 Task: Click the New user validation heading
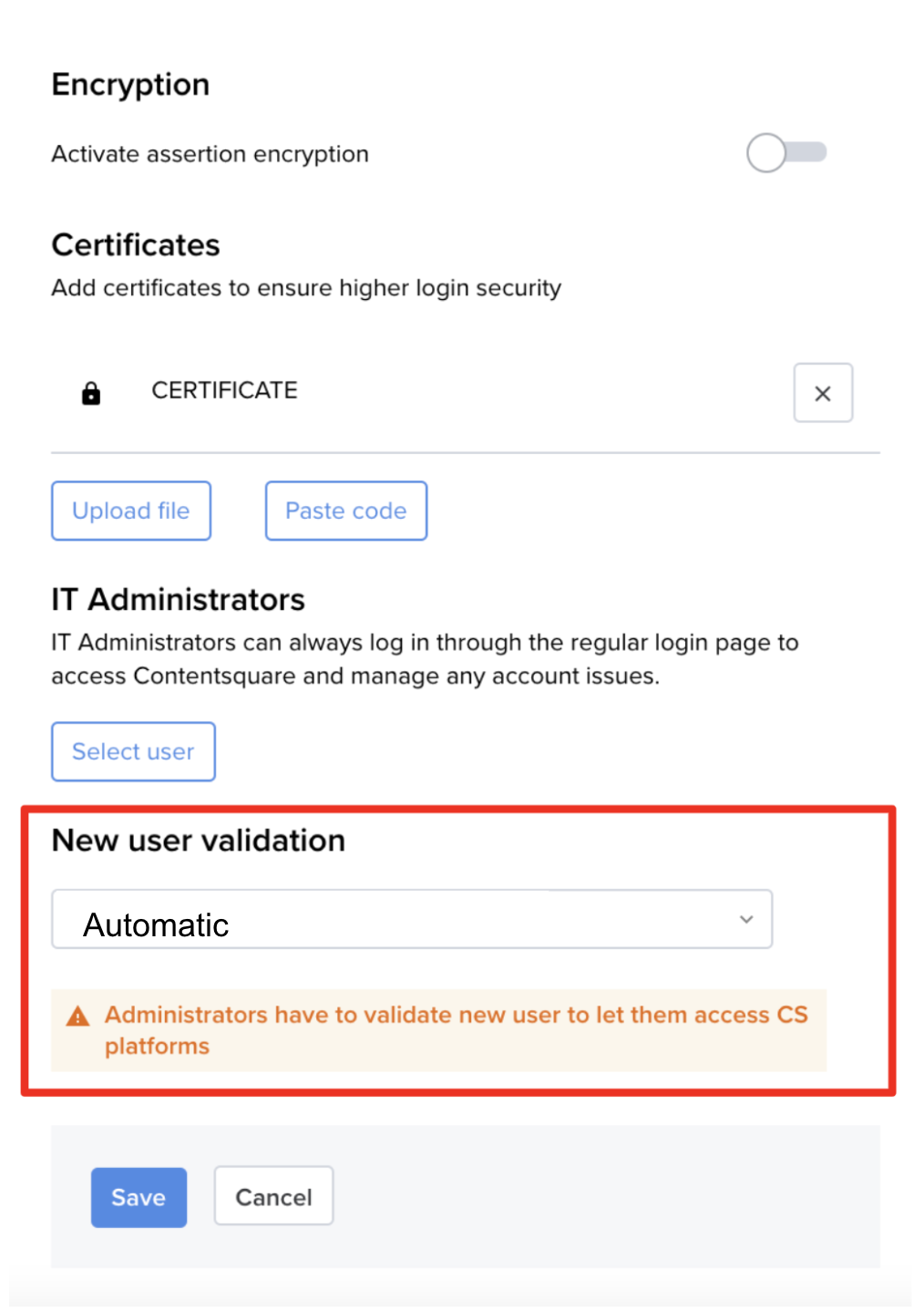[198, 840]
